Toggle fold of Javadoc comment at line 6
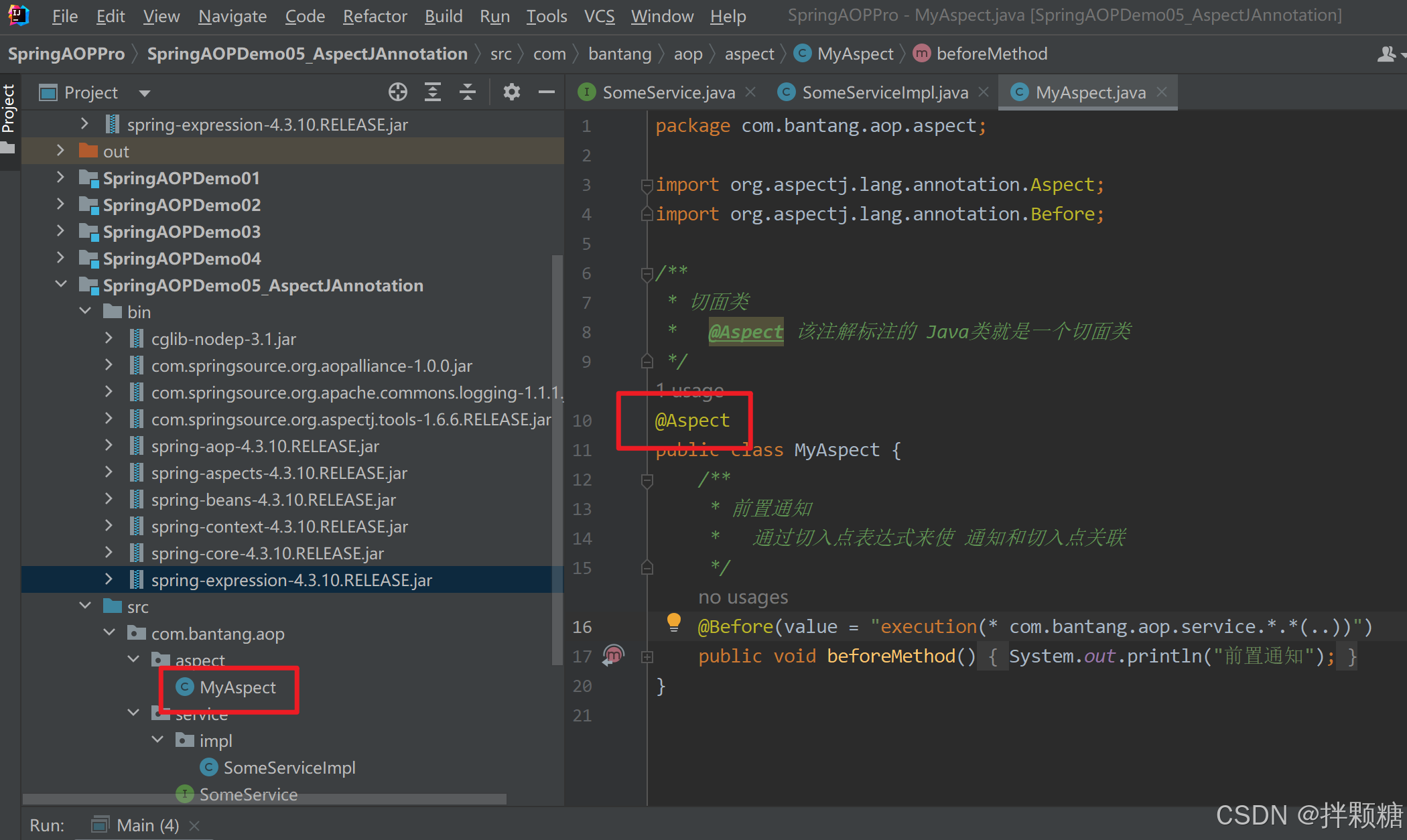 [647, 273]
